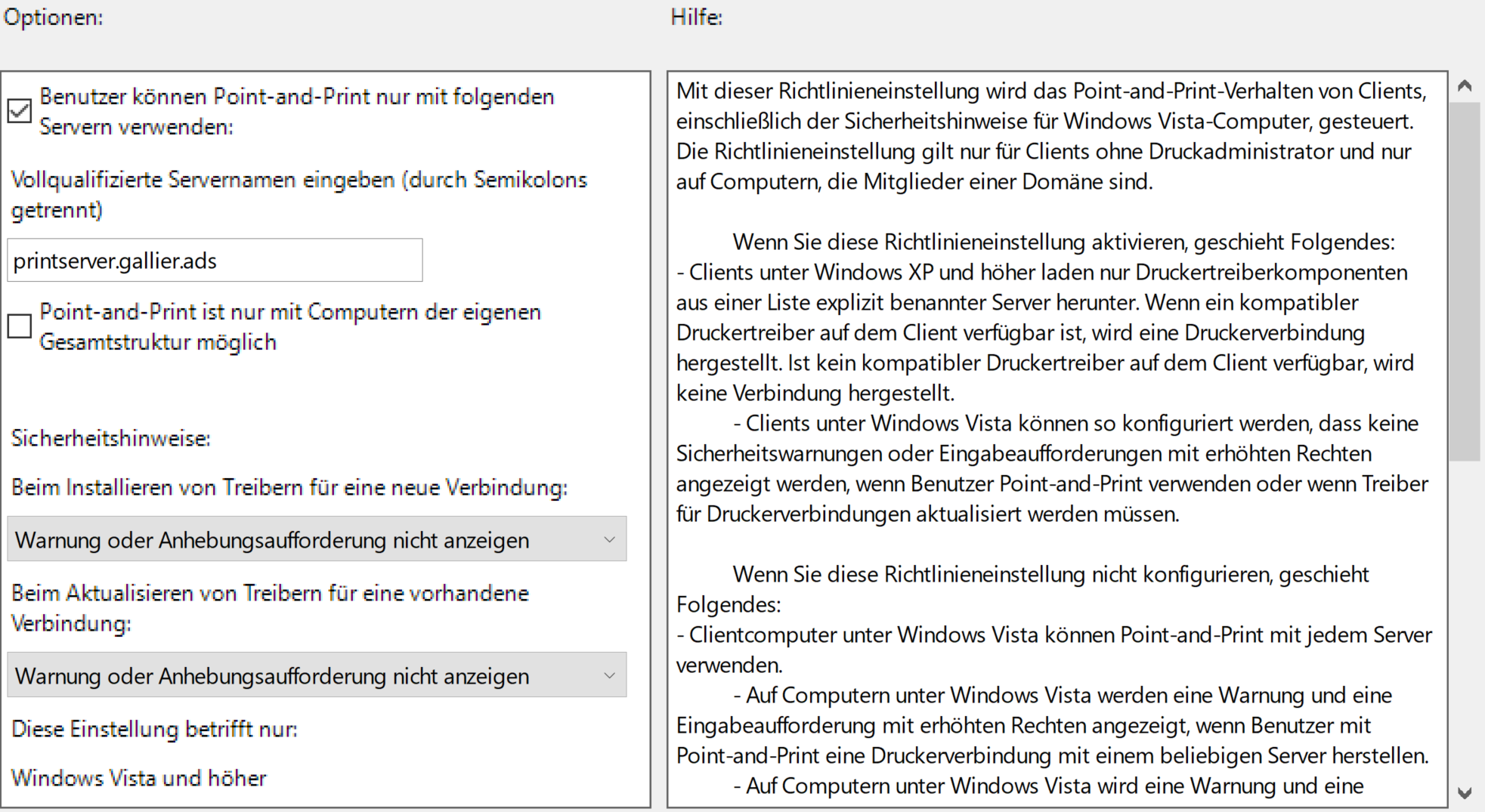Click the 'Optionen:' heading
The image size is (1485, 812).
(x=53, y=17)
